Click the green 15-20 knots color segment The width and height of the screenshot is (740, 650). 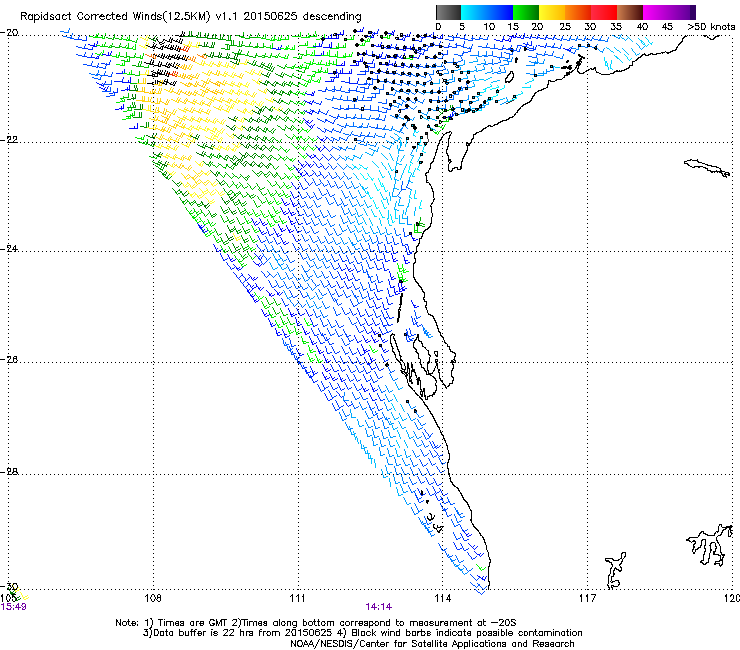coord(526,12)
